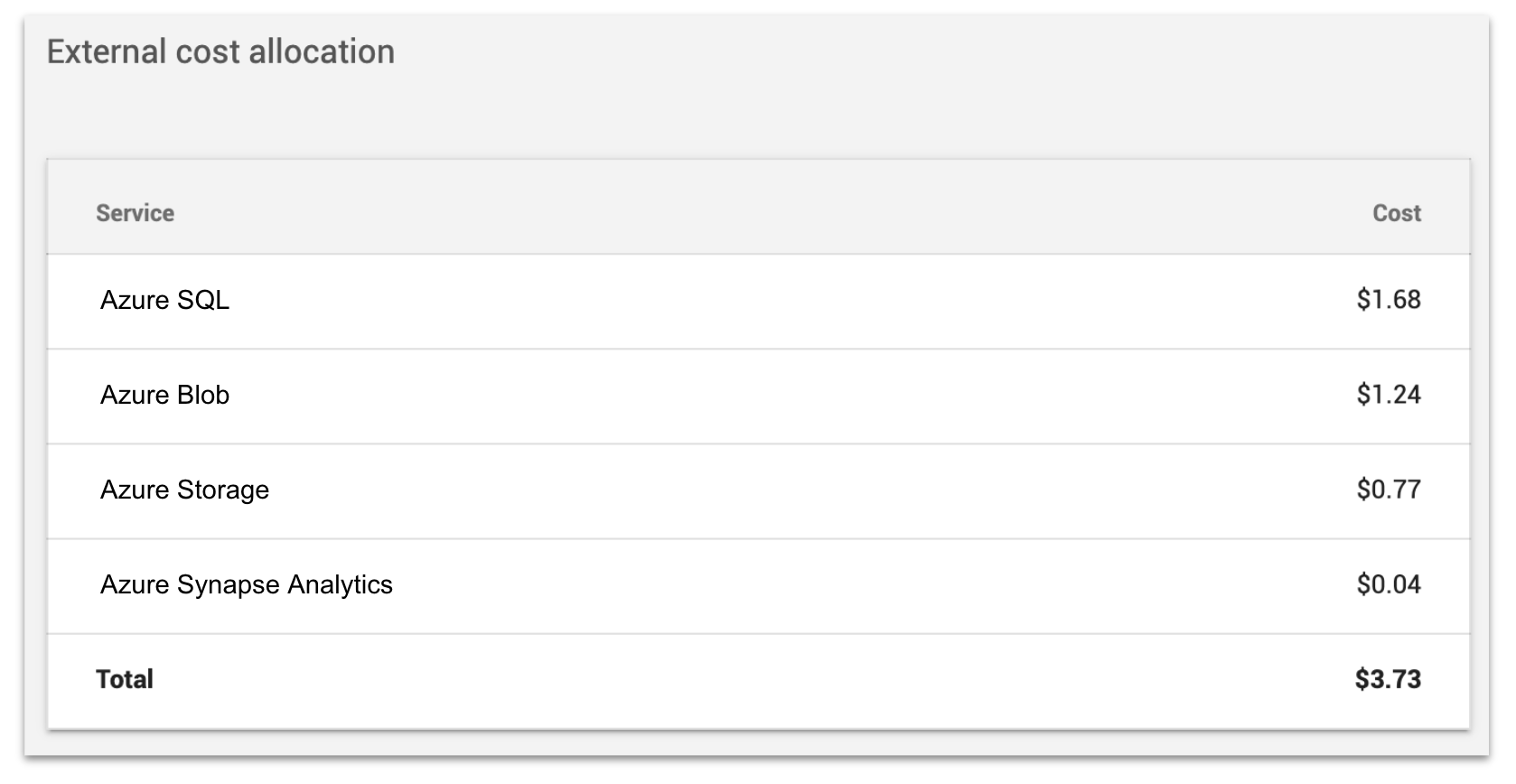Select the Azure Blob service name
This screenshot has height=784, width=1516.
click(x=164, y=395)
